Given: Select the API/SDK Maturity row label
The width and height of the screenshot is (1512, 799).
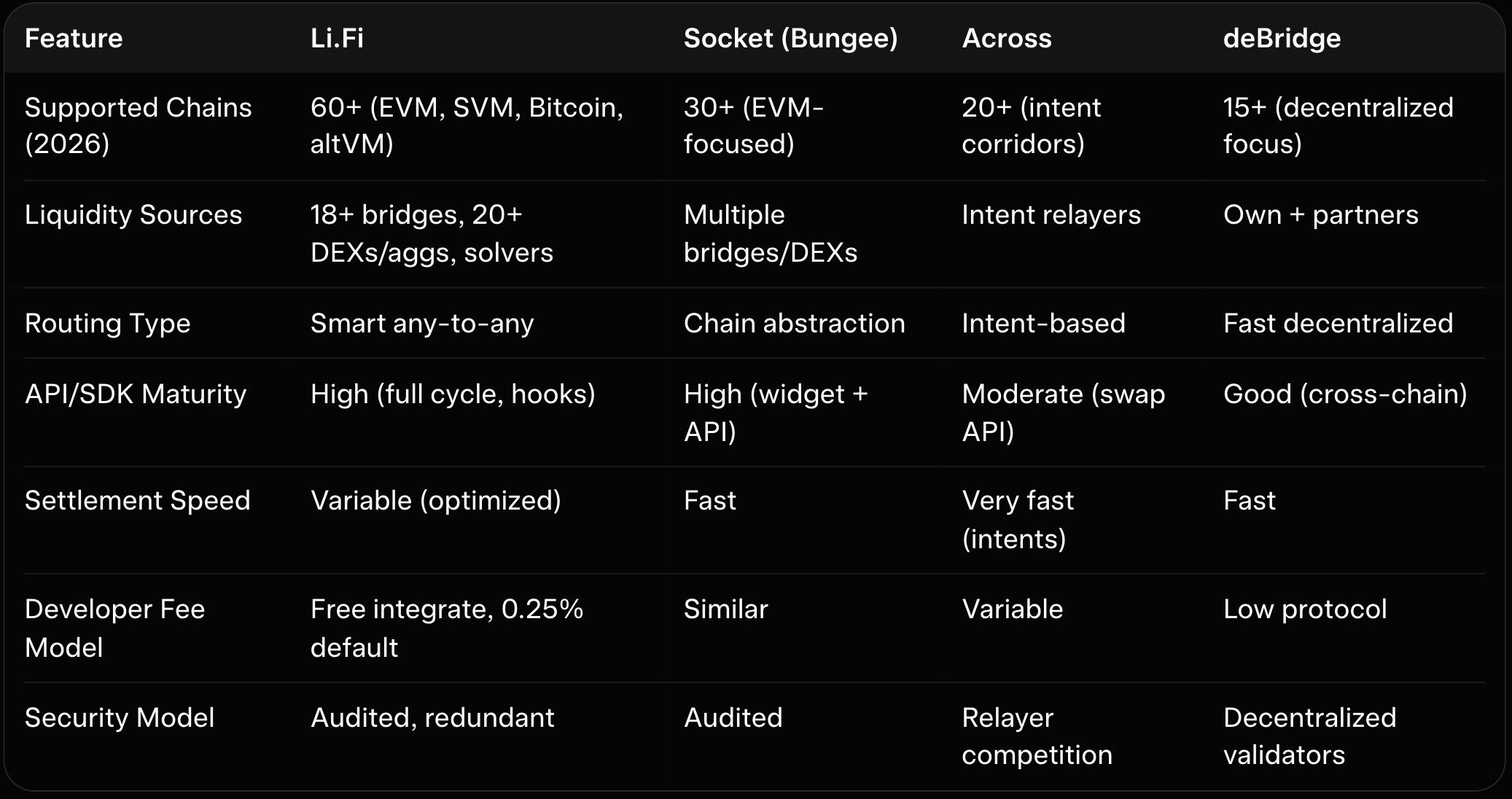Looking at the screenshot, I should [136, 394].
